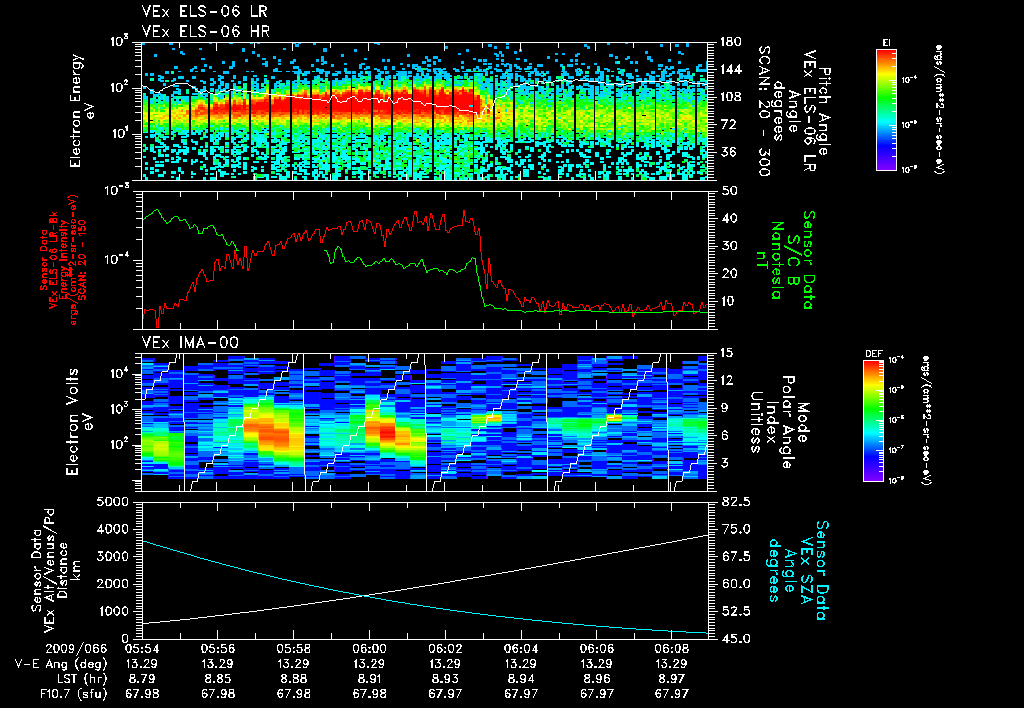The width and height of the screenshot is (1024, 708).
Task: Click the LST value 8.96
Action: tap(597, 679)
